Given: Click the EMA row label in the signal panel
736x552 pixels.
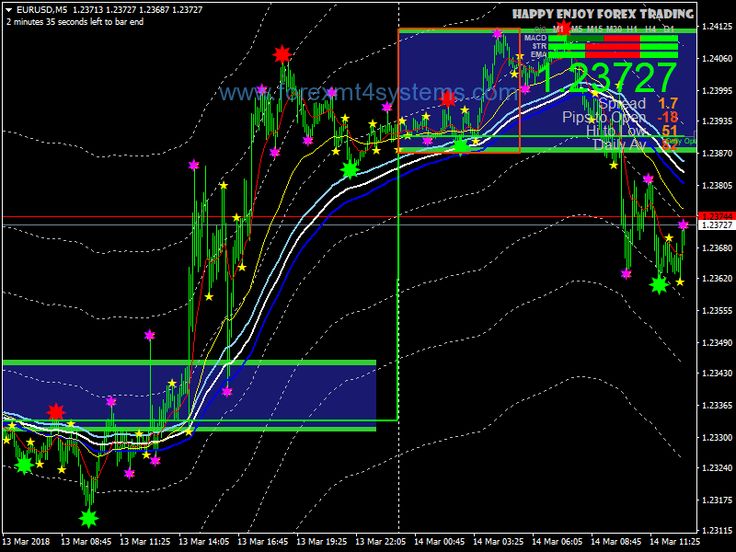Looking at the screenshot, I should [538, 54].
